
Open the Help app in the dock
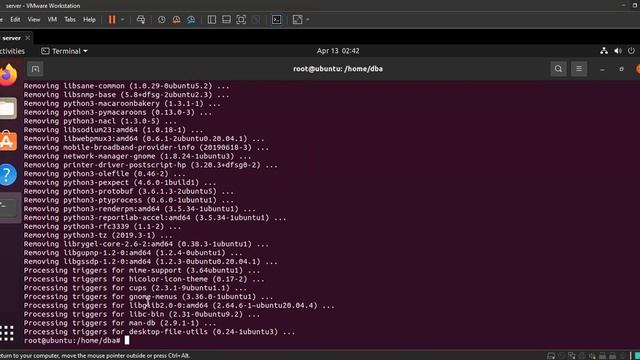click(x=8, y=175)
